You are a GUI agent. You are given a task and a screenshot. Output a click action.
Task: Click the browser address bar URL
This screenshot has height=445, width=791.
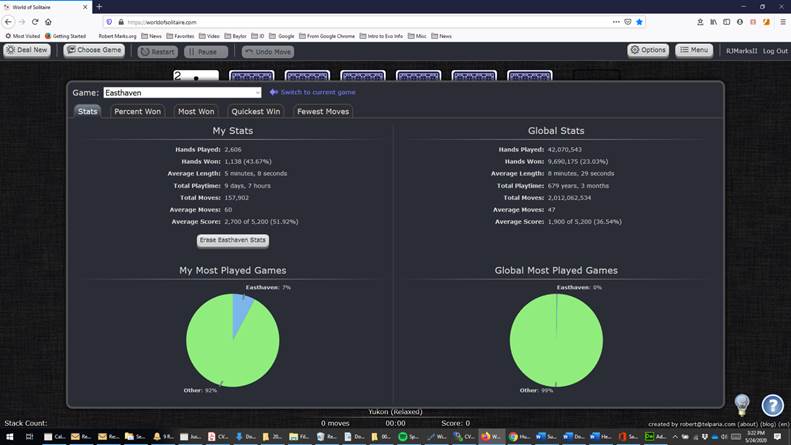[x=300, y=21]
